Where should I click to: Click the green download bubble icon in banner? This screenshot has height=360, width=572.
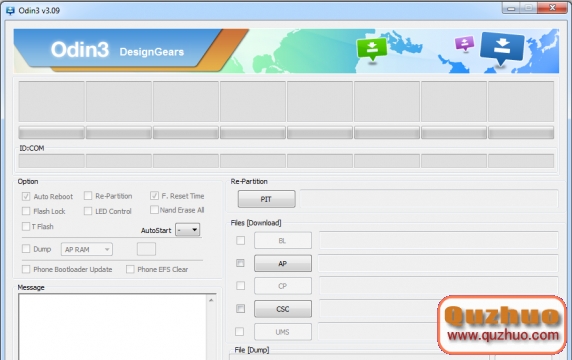pos(372,50)
